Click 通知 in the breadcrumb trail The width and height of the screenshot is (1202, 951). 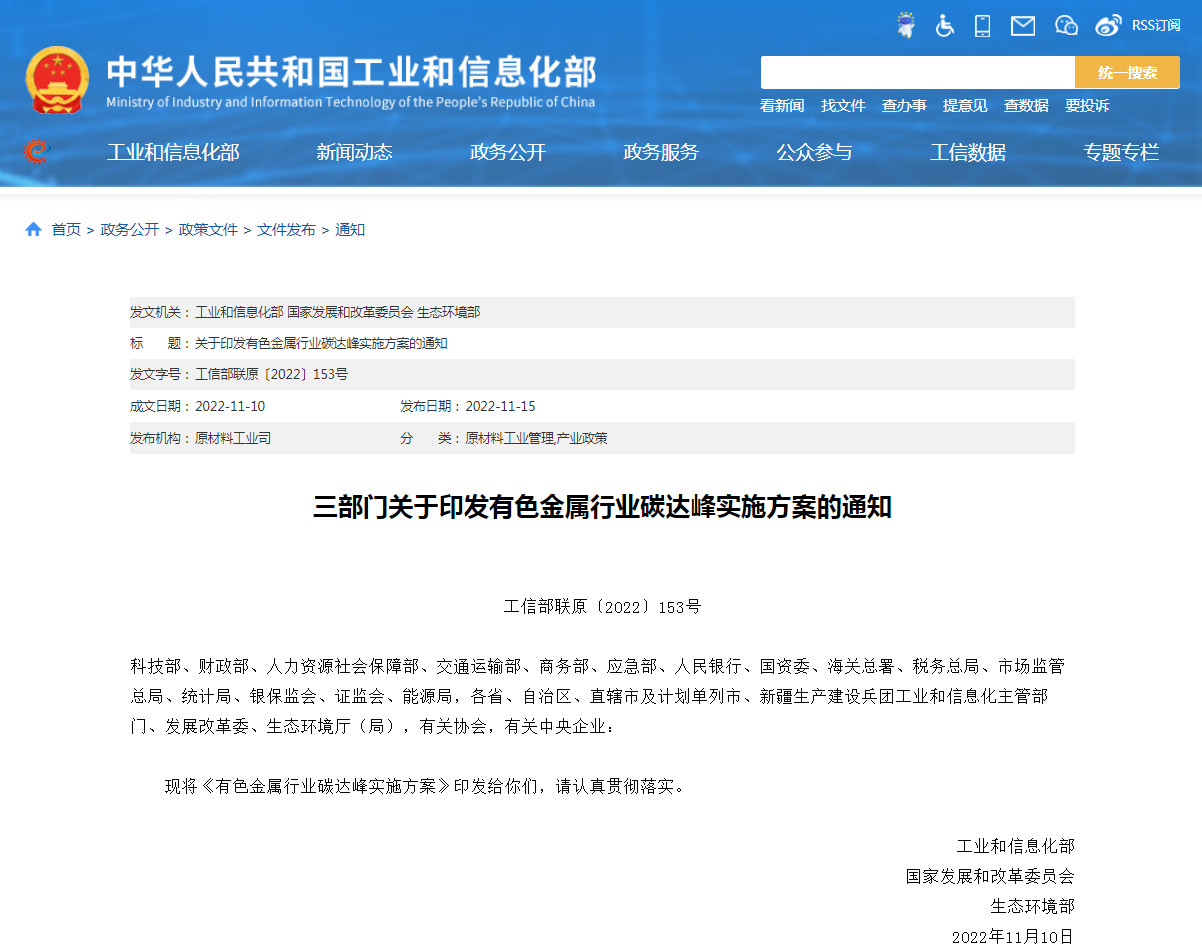click(350, 230)
